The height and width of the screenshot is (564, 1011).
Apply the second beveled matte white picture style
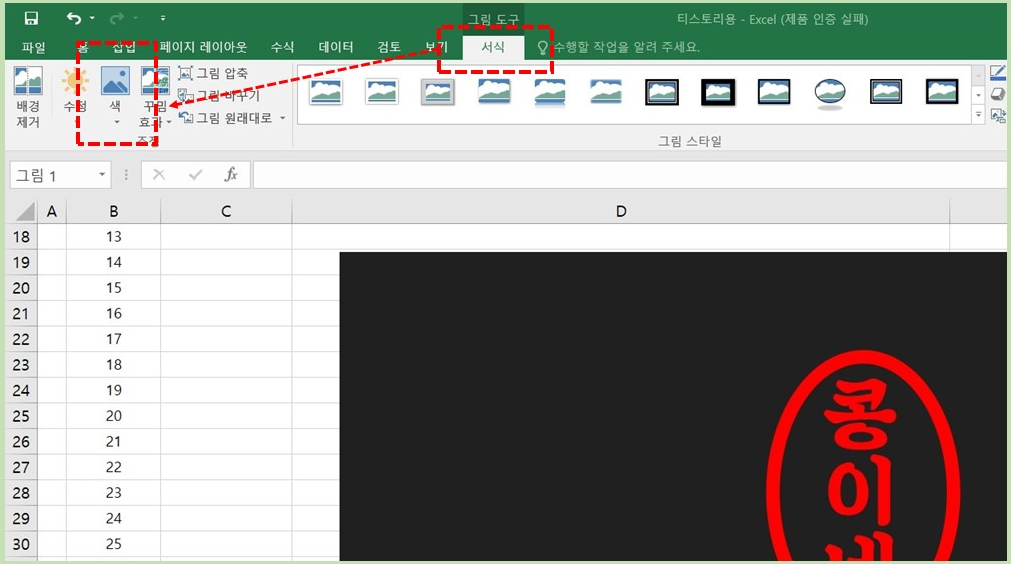(x=382, y=92)
